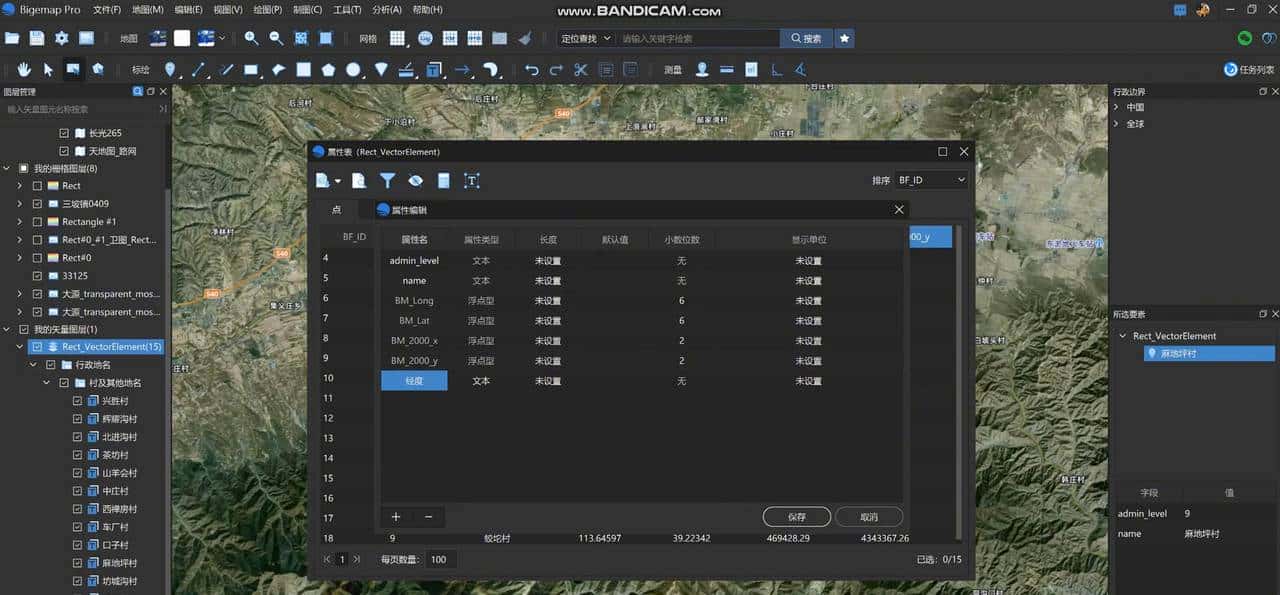This screenshot has width=1280, height=595.
Task: Open the filter icon in the attribute table toolbar
Action: [388, 180]
